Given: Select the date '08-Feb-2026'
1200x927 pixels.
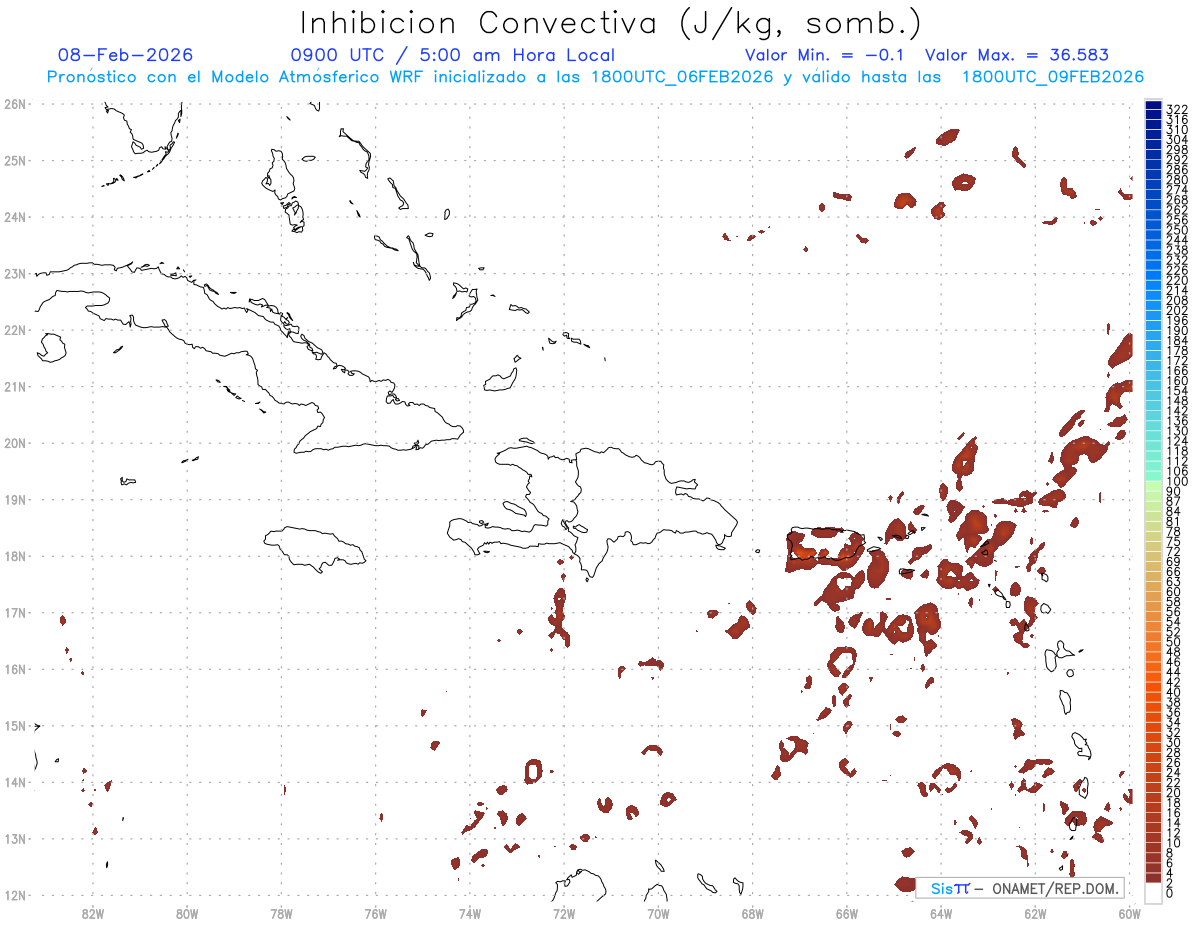Looking at the screenshot, I should pos(125,55).
